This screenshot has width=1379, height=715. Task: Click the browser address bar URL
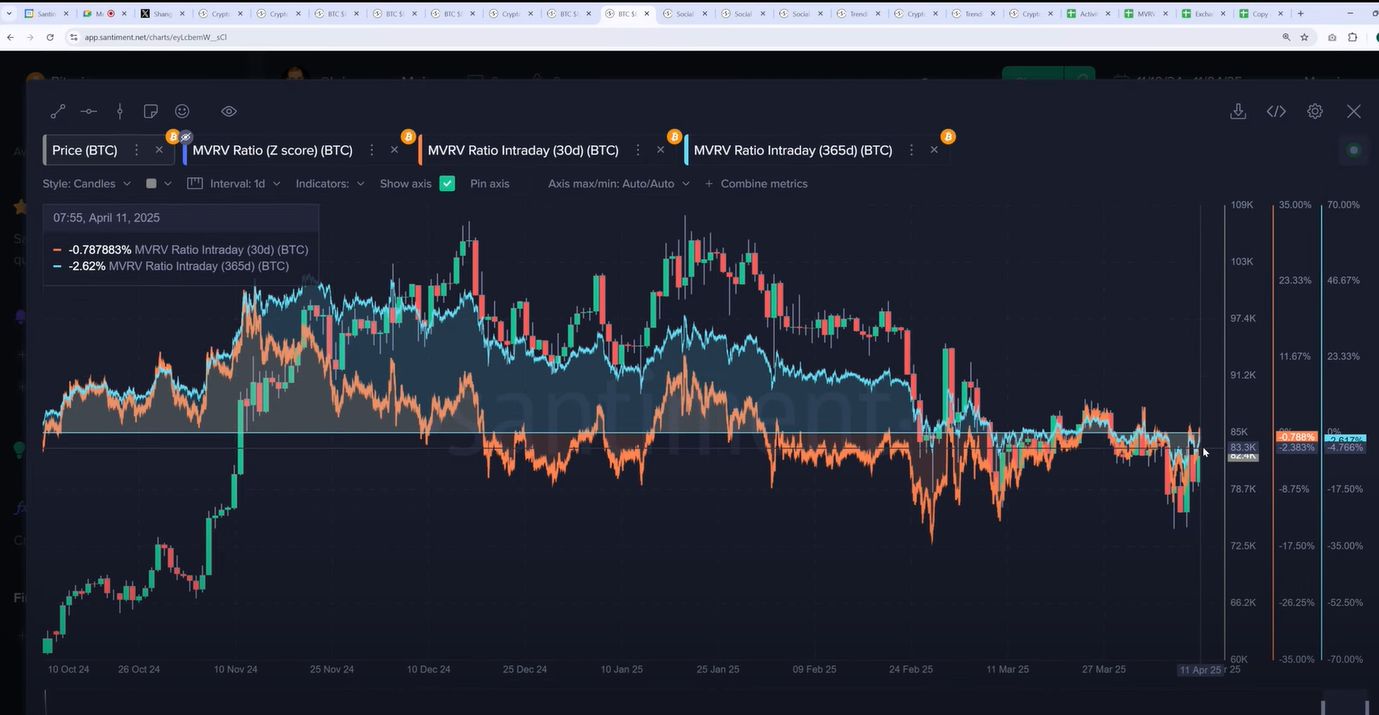click(x=155, y=37)
